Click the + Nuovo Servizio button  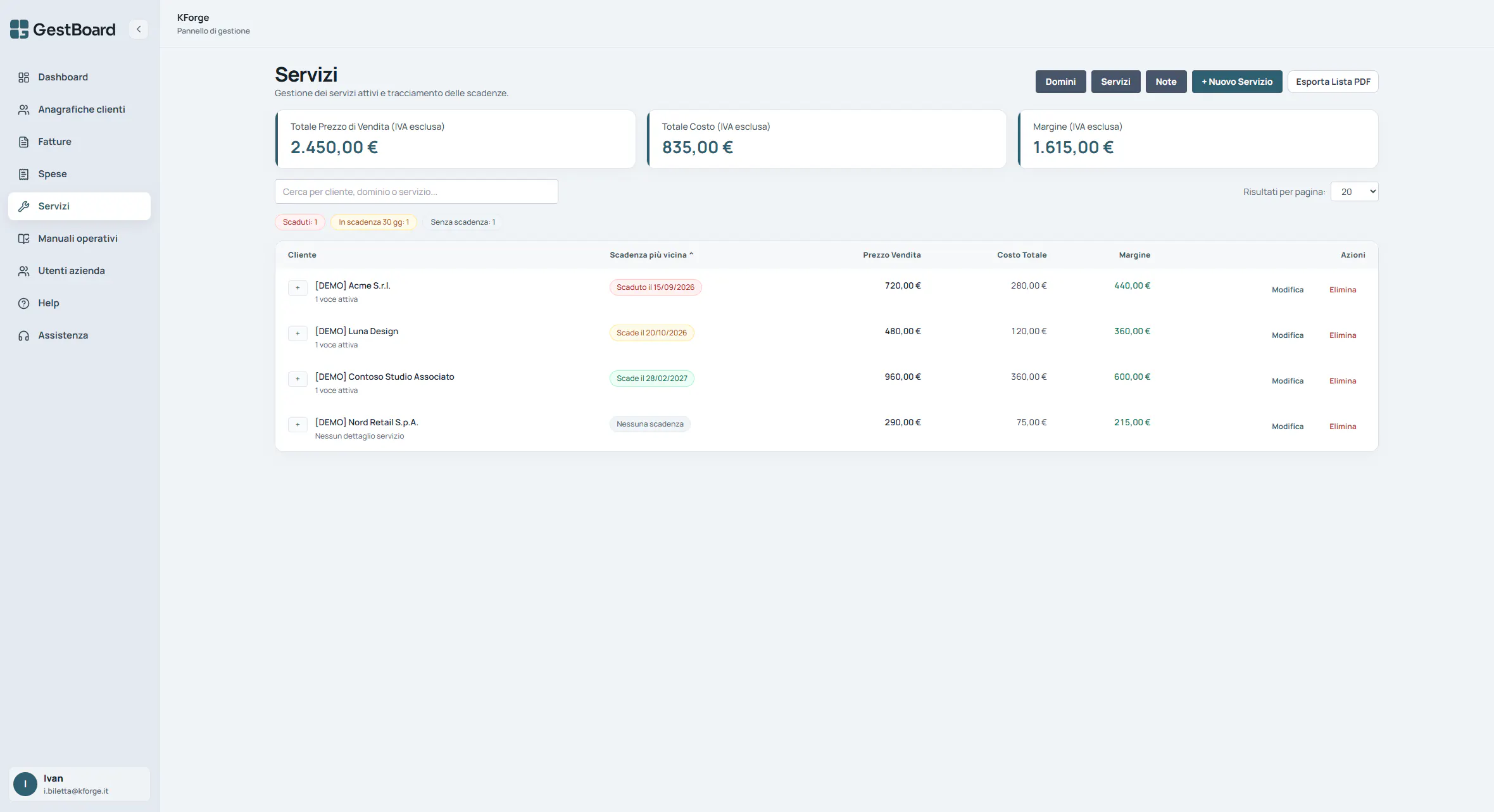coord(1237,82)
